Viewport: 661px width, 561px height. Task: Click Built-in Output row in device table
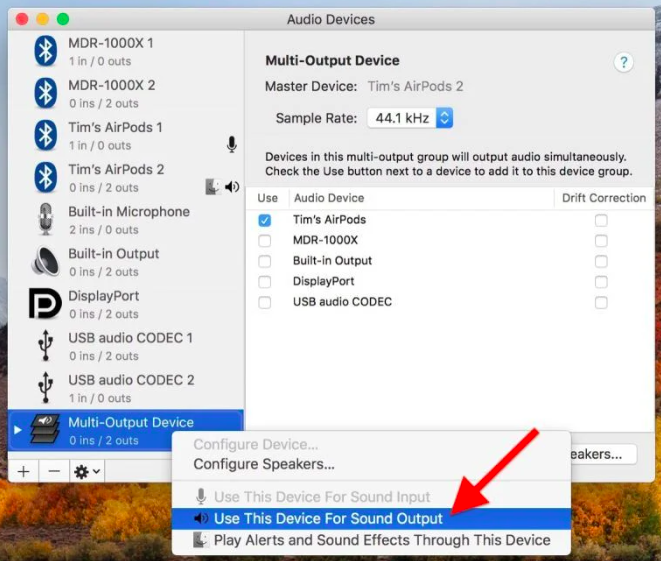[450, 261]
